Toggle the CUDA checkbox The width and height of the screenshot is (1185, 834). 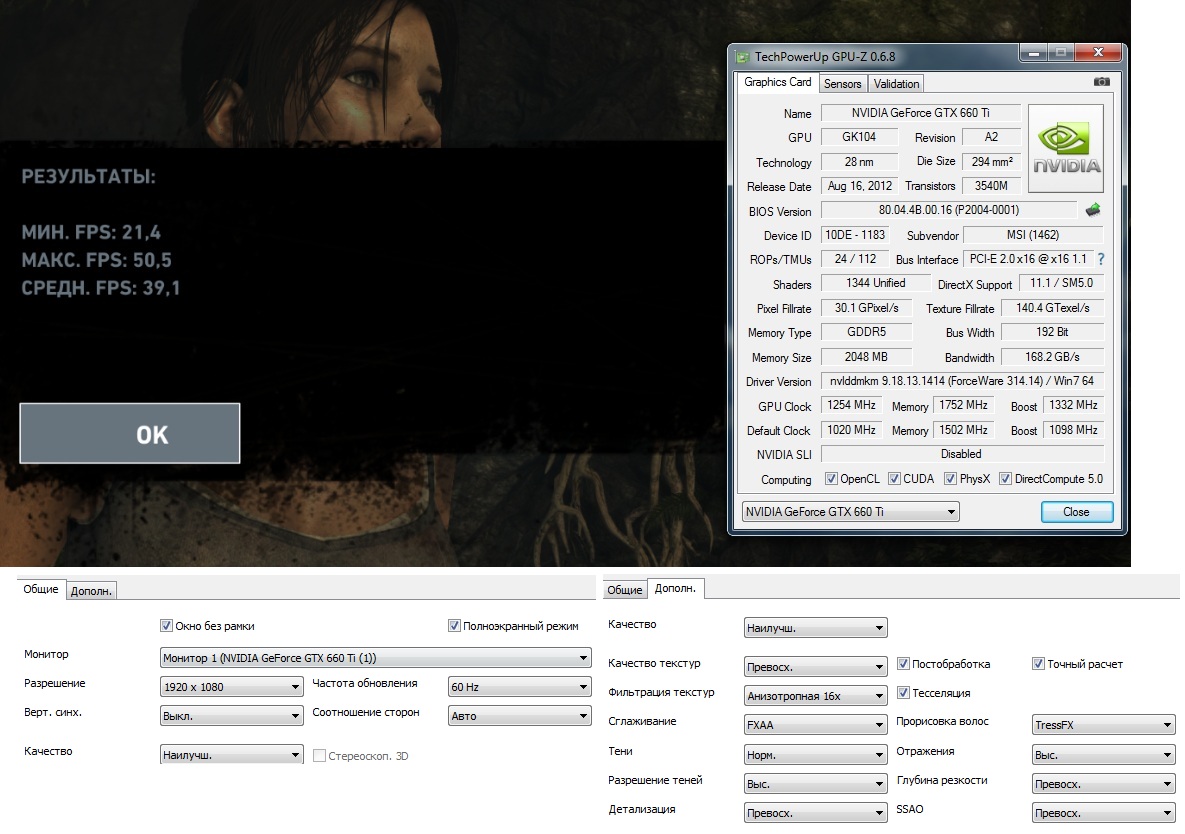[894, 479]
